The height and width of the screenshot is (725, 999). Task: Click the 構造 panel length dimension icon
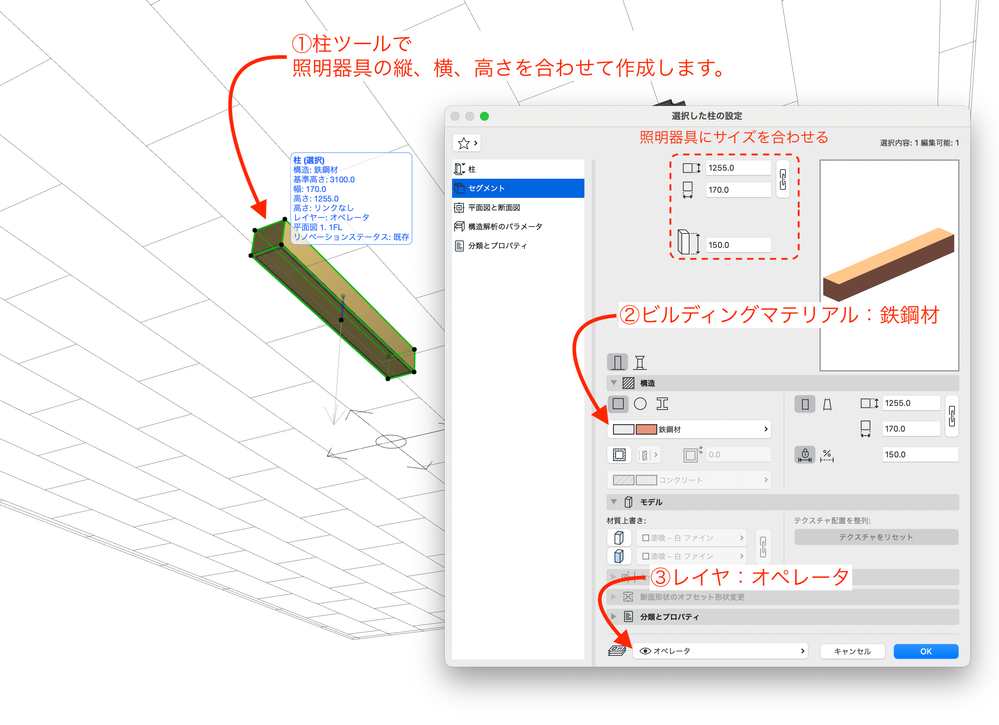(x=869, y=403)
